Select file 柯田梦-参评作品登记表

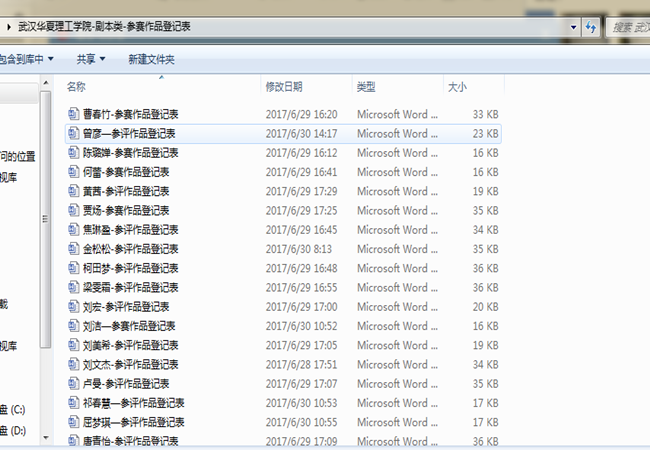click(130, 268)
